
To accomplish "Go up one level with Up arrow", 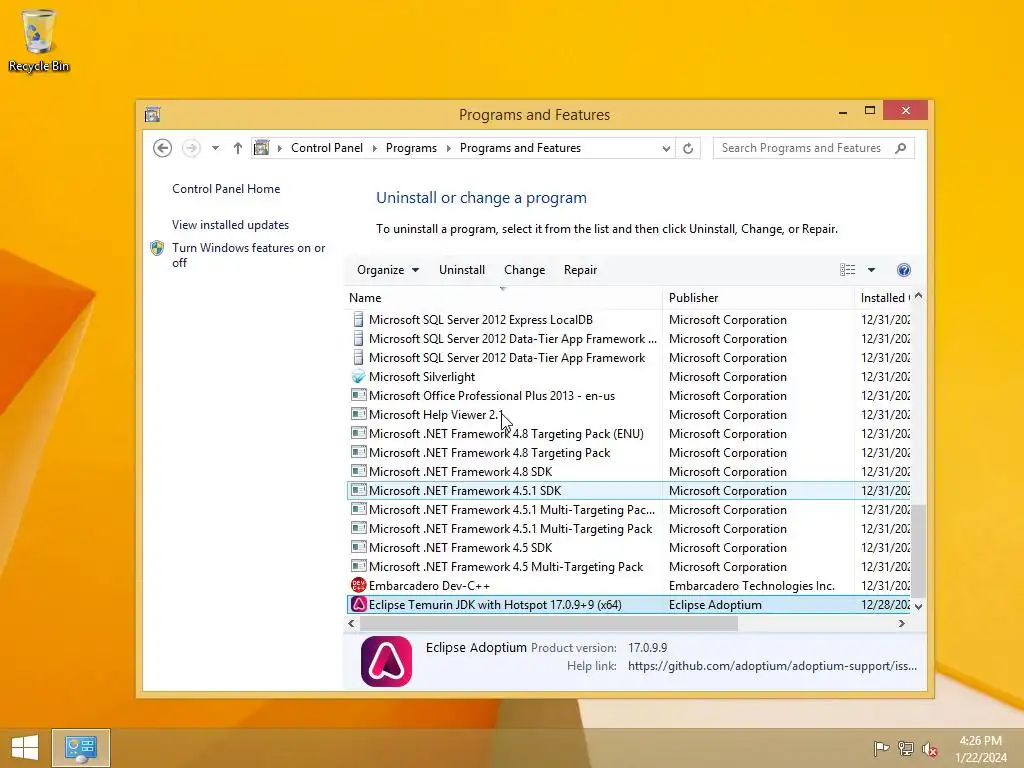I will (238, 148).
